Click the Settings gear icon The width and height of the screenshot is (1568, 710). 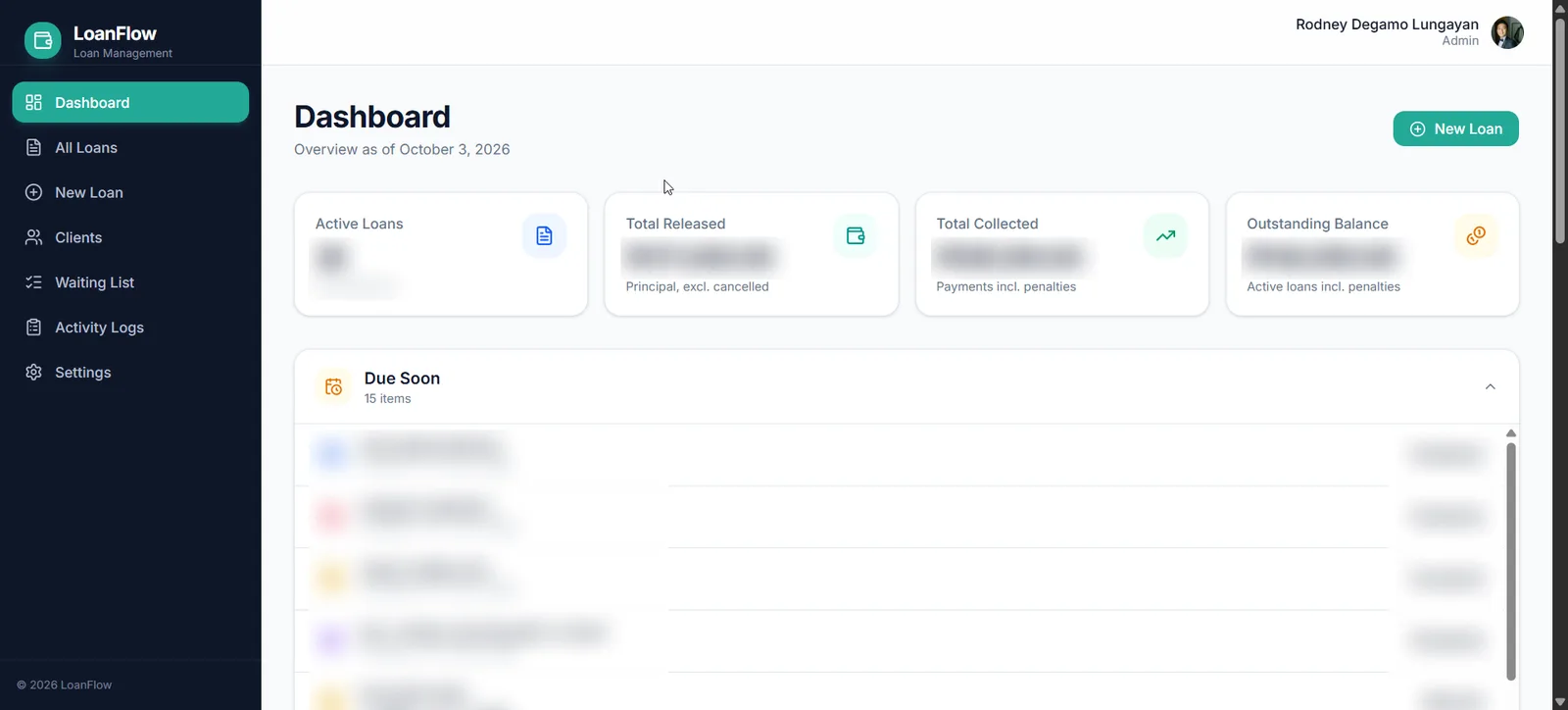click(x=33, y=373)
